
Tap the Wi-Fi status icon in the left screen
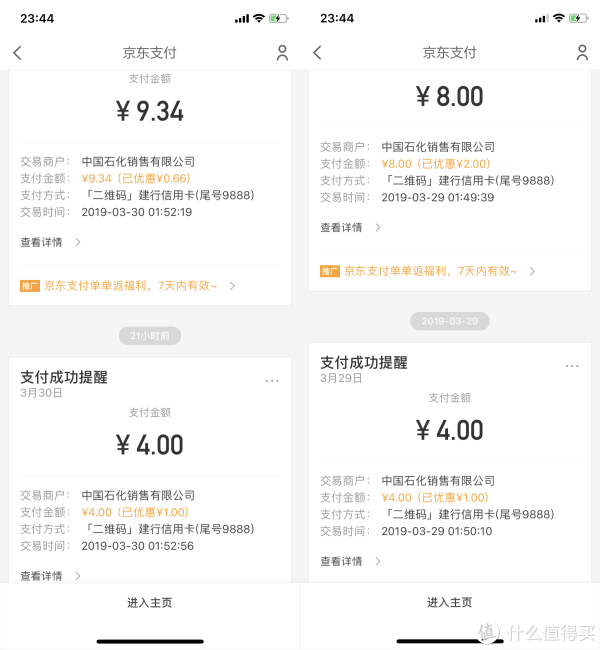tap(259, 18)
